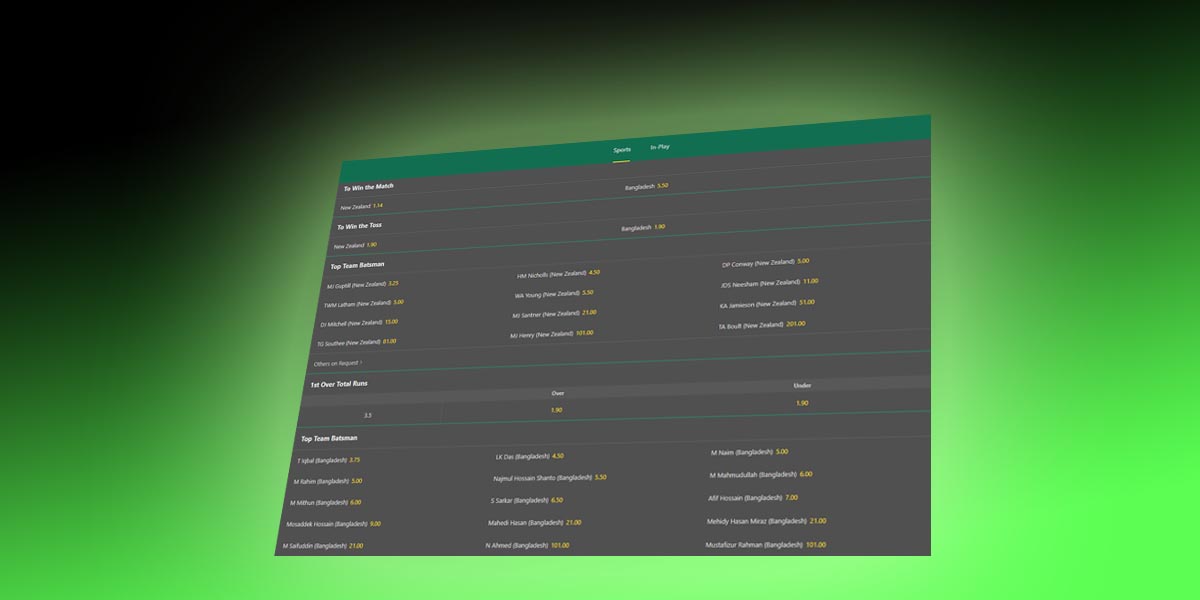The image size is (1200, 600).
Task: Select LK Das at 4.50
Action: (530, 456)
